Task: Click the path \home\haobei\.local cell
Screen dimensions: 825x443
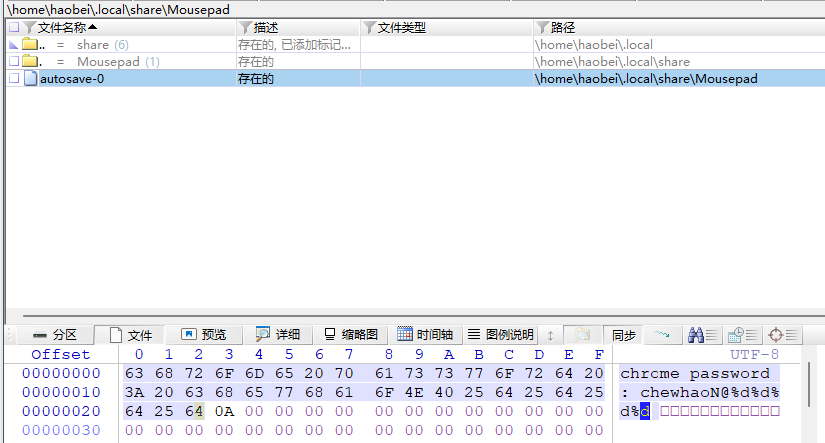Action: pos(593,45)
